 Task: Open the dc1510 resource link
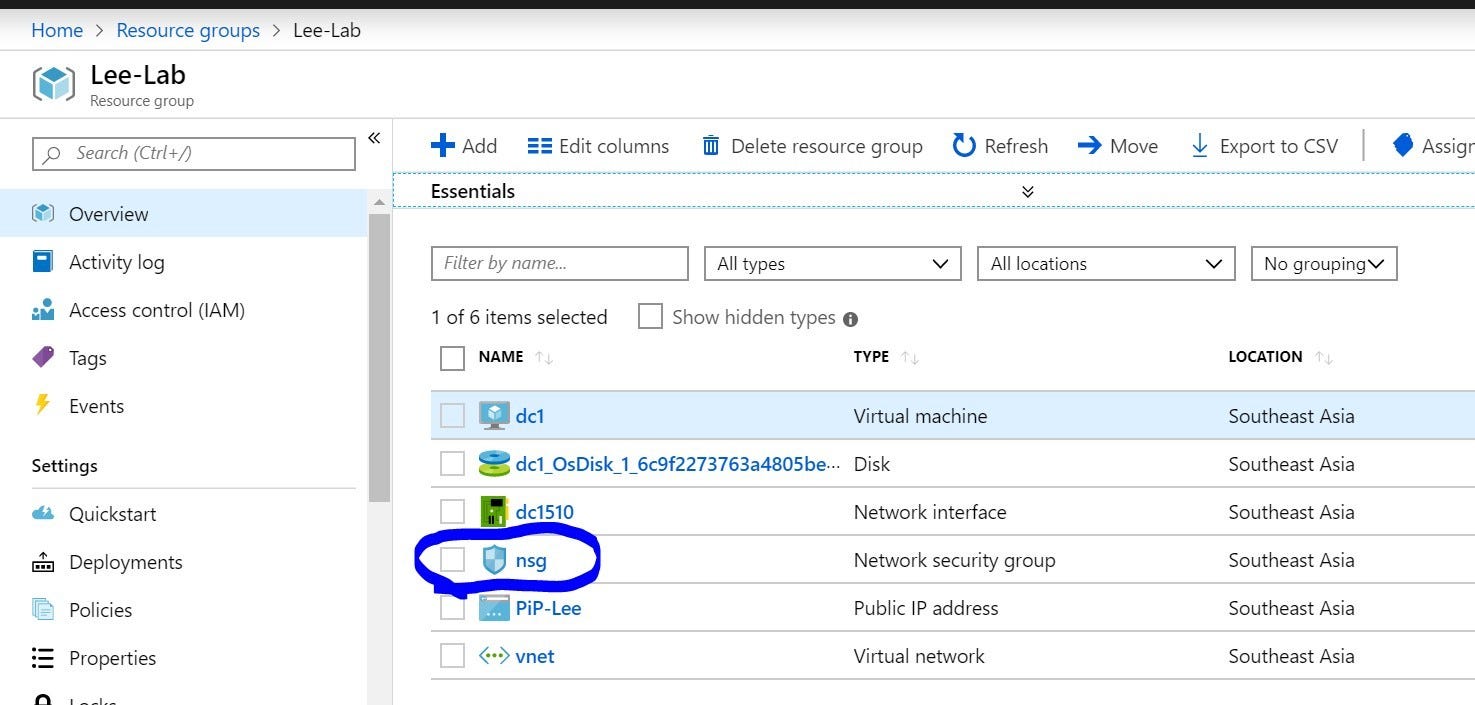tap(545, 511)
